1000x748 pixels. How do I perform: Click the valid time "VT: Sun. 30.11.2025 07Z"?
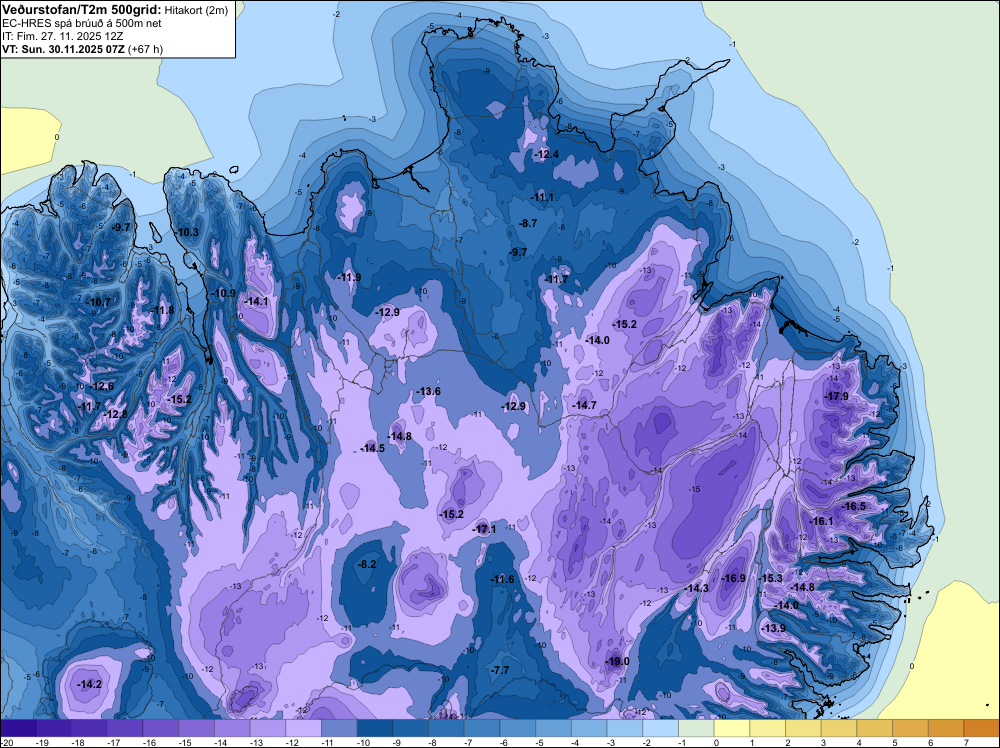coord(64,49)
